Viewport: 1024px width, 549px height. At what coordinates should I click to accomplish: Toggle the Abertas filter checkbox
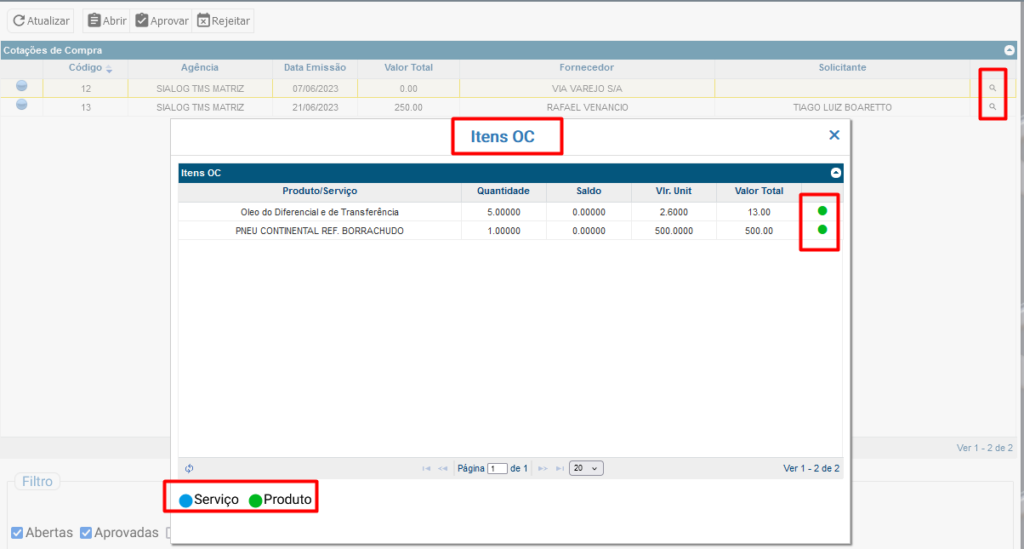pos(17,532)
